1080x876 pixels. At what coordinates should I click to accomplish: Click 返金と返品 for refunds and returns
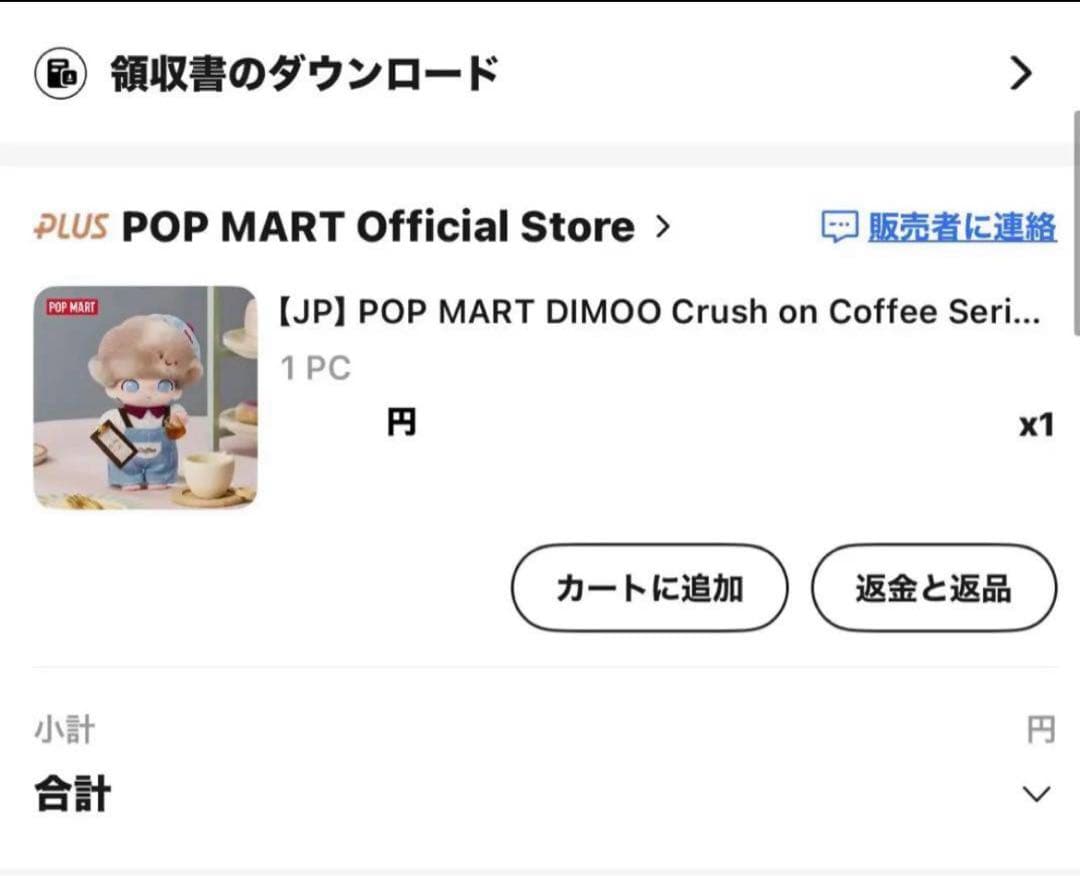point(933,589)
